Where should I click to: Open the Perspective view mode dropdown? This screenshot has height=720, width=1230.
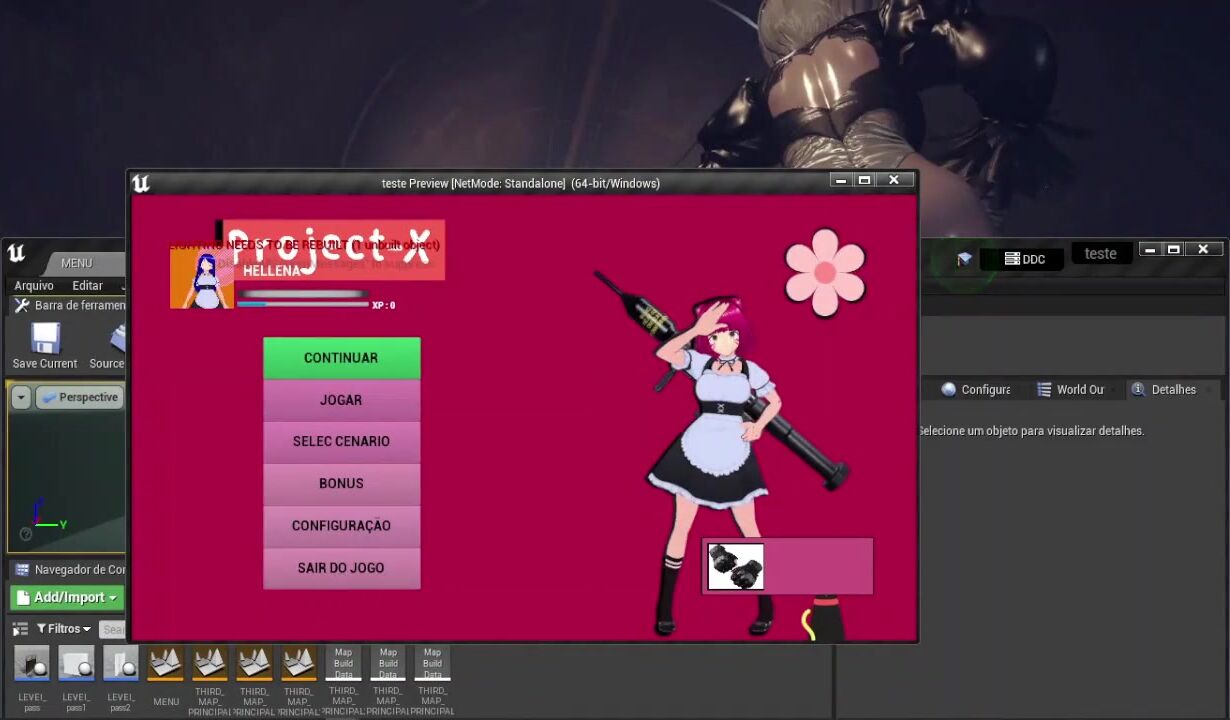[x=81, y=397]
